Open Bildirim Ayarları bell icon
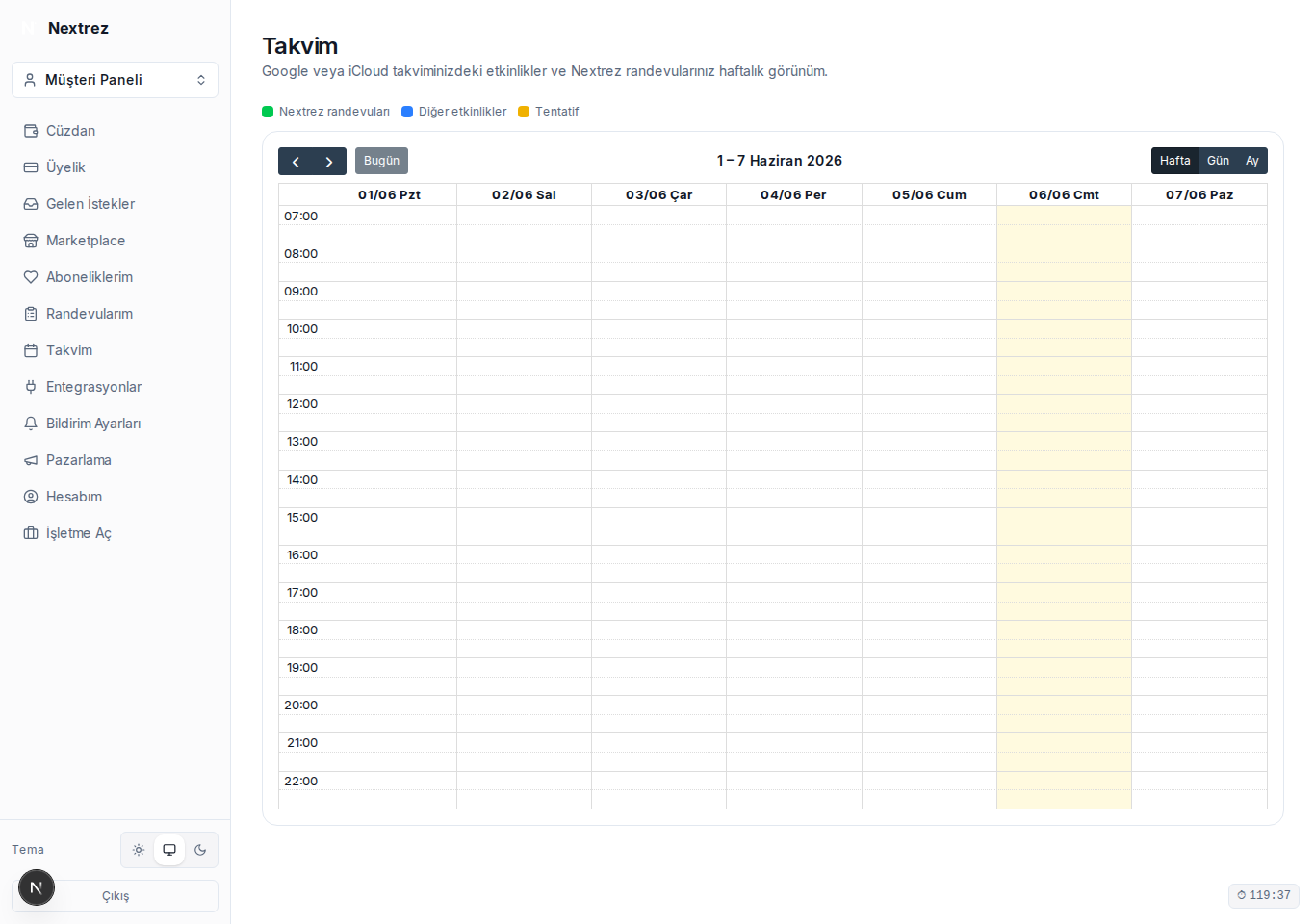Viewport: 1315px width, 924px height. click(31, 423)
